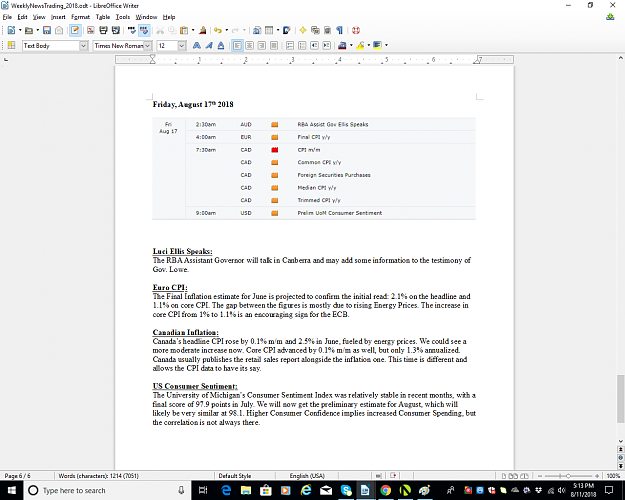The image size is (625, 500).
Task: Open the Undo history dropdown arrow
Action: click(226, 30)
